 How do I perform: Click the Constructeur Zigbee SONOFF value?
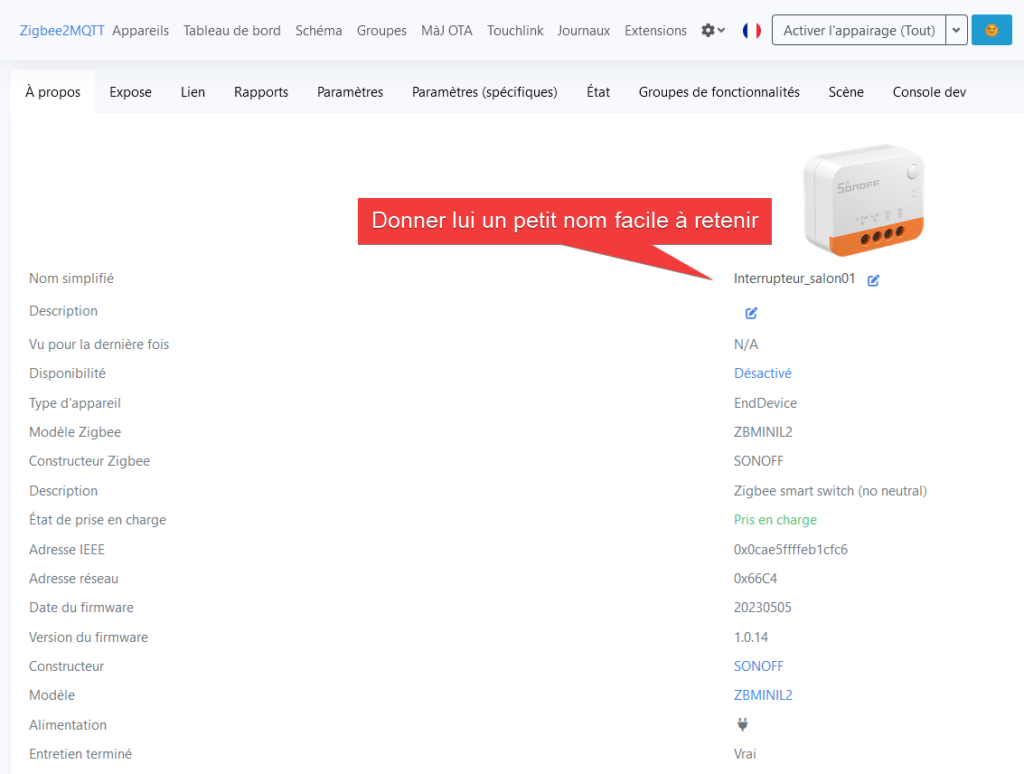(x=758, y=461)
